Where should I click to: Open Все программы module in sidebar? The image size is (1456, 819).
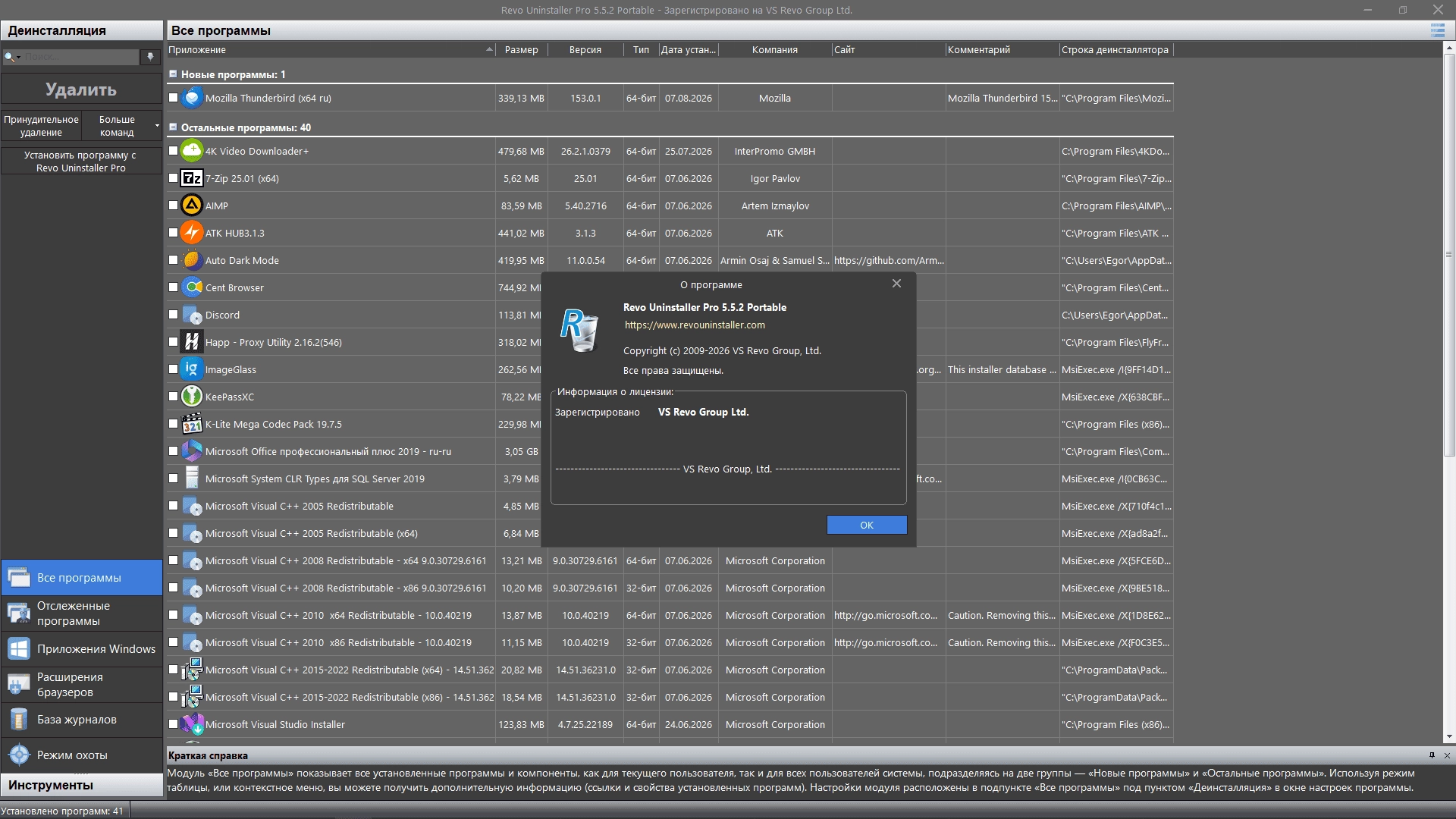tap(82, 578)
